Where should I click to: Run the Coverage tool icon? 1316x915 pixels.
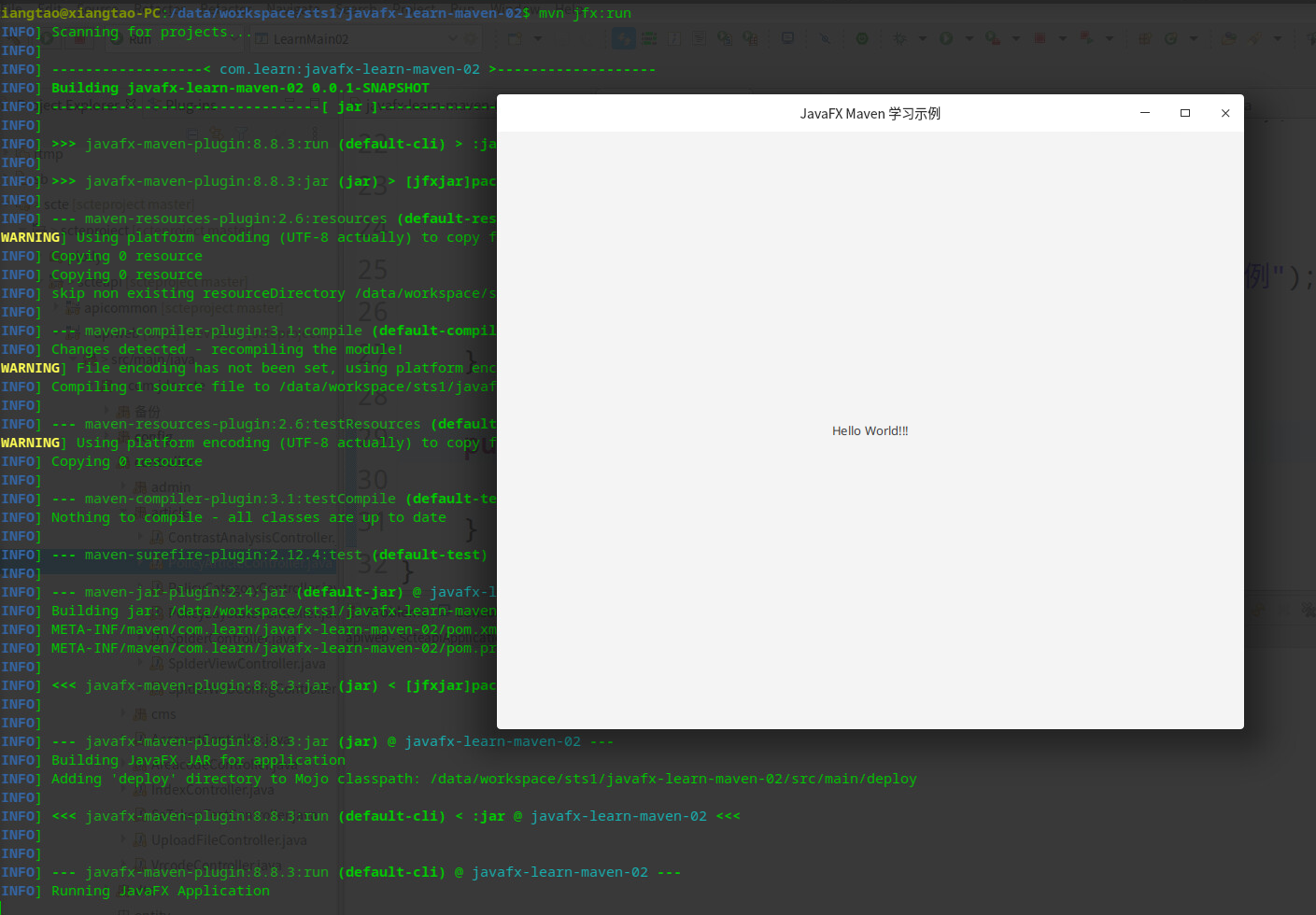[992, 38]
